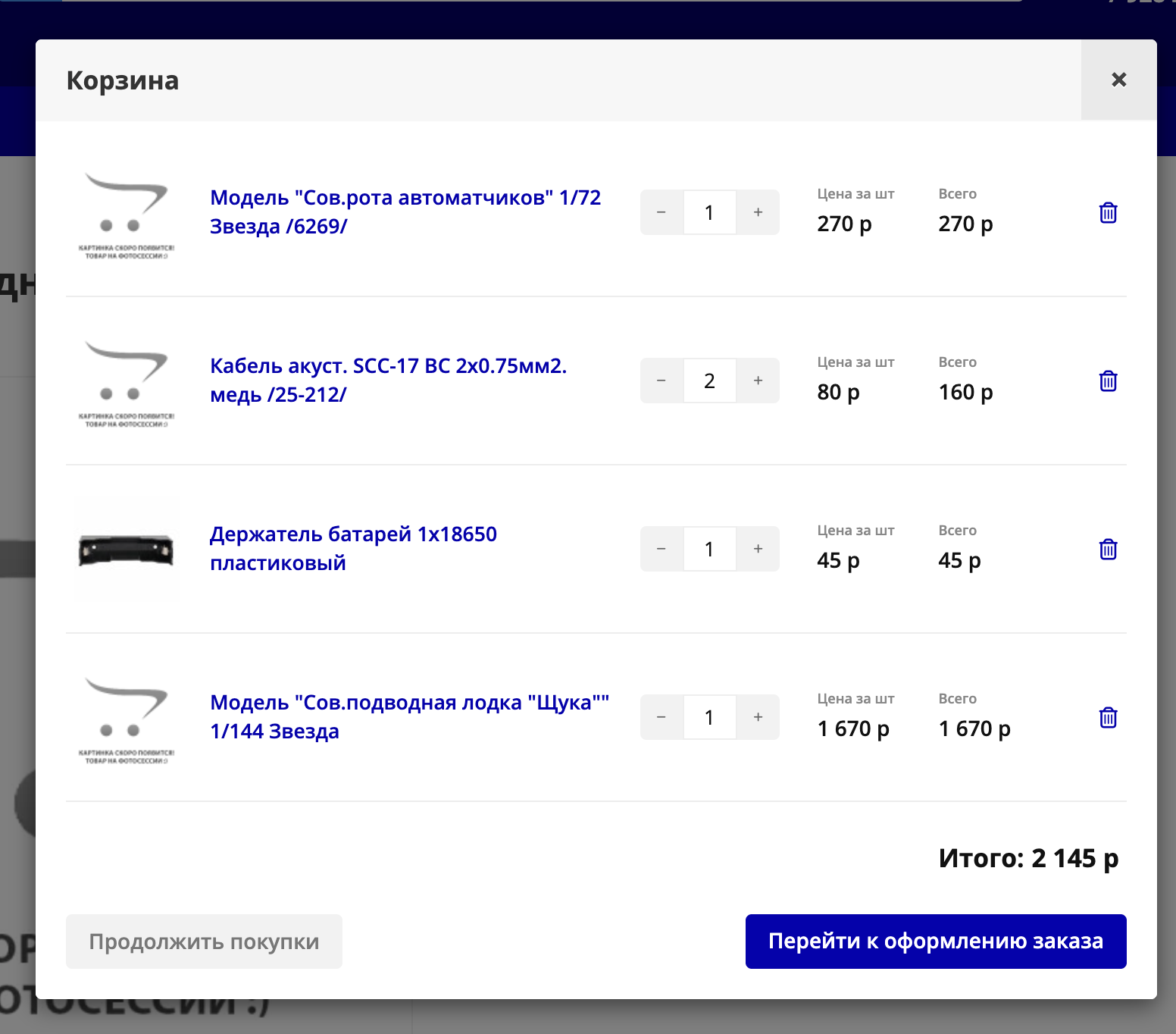Remove the Кабель акуст. SCC-17 item
The width and height of the screenshot is (1176, 1034).
pos(1108,381)
